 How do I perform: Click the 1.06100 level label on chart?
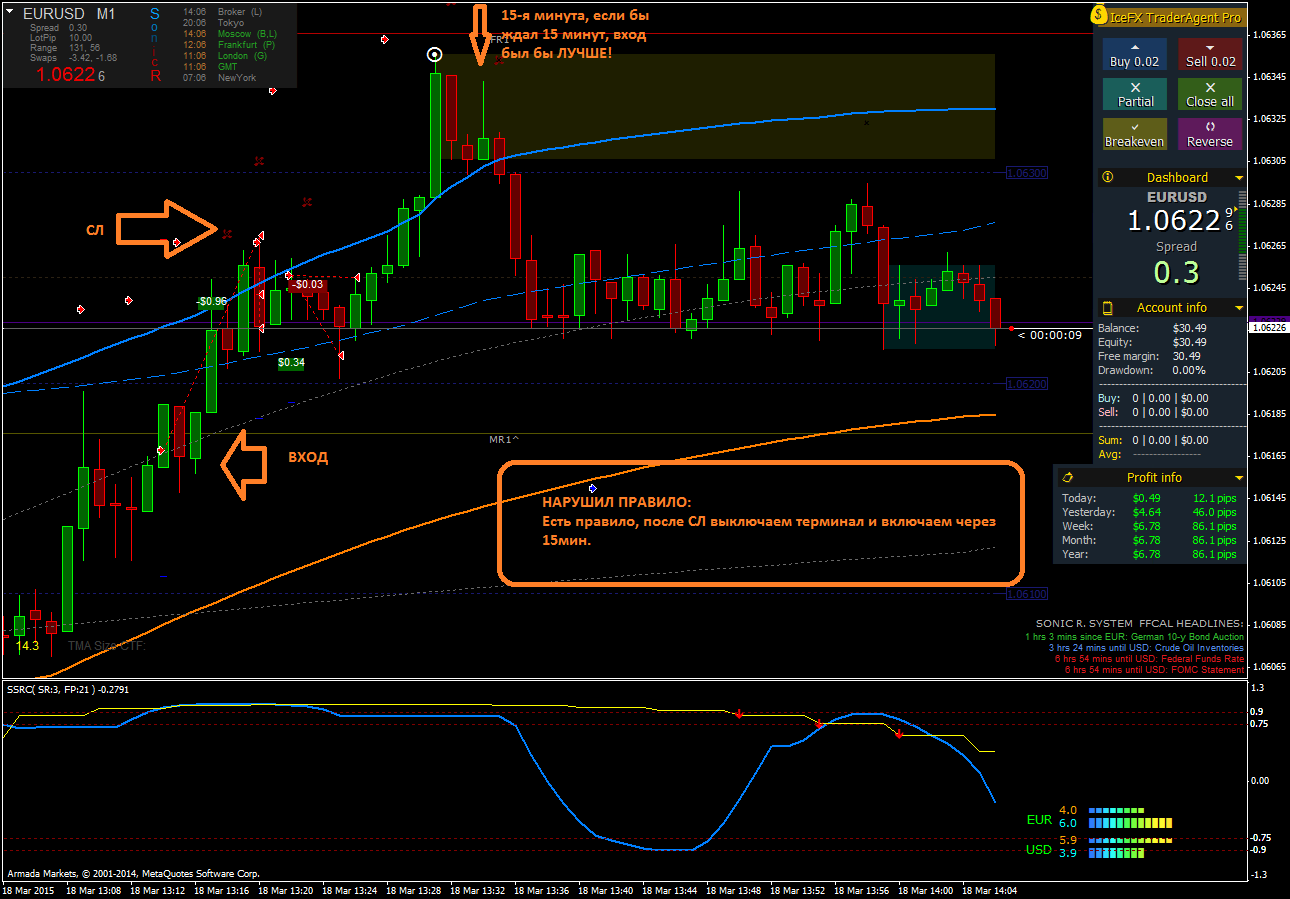pyautogui.click(x=1027, y=594)
